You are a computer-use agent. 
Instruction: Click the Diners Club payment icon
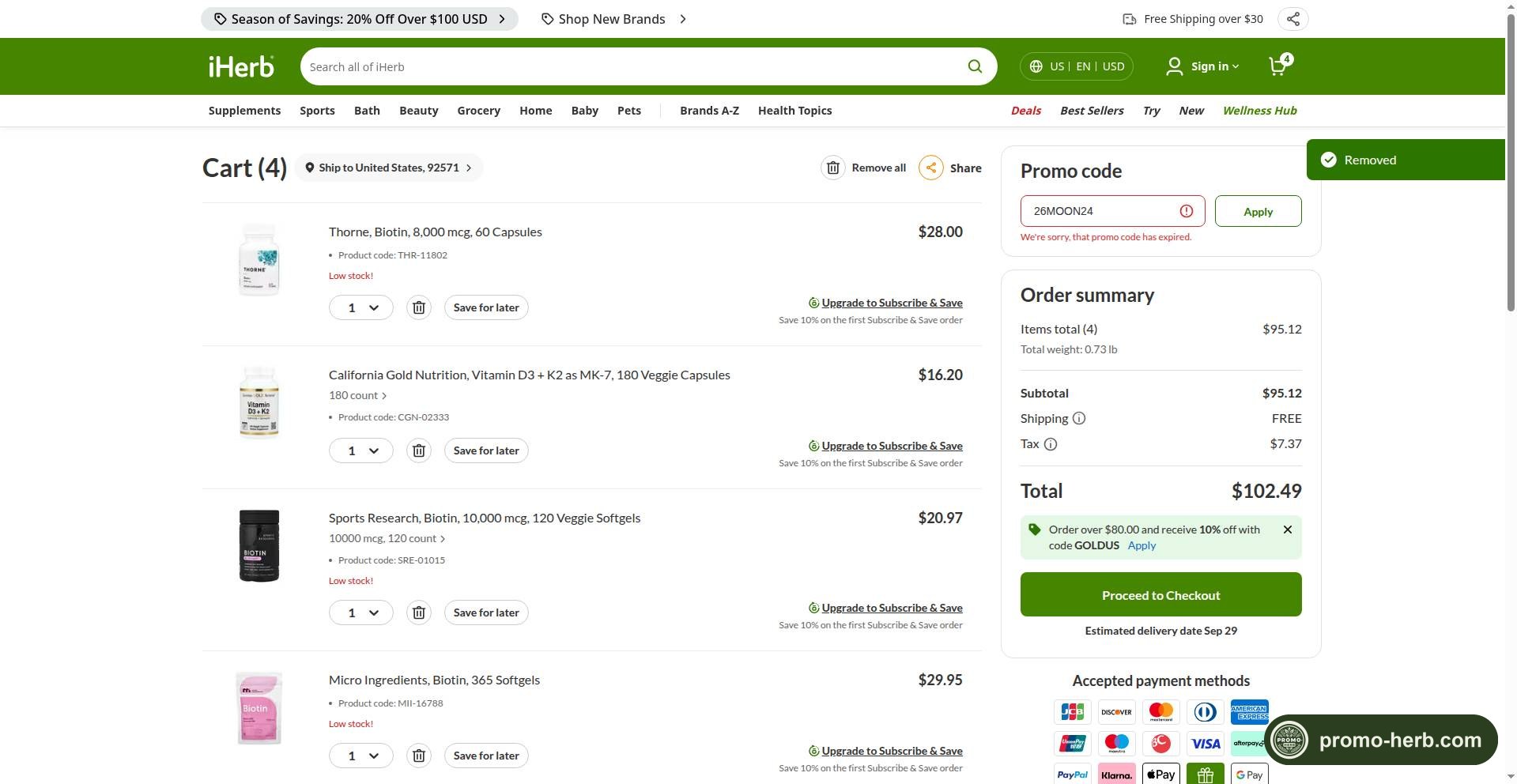point(1205,712)
